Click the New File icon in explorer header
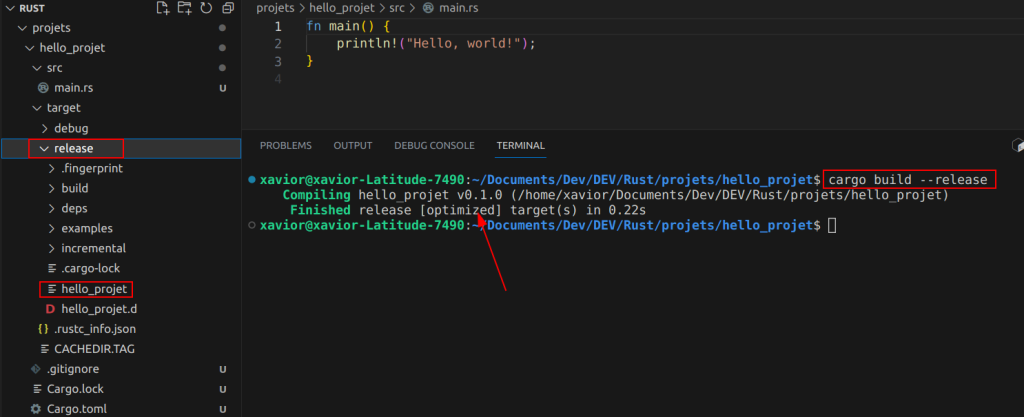This screenshot has width=1024, height=417. click(163, 8)
